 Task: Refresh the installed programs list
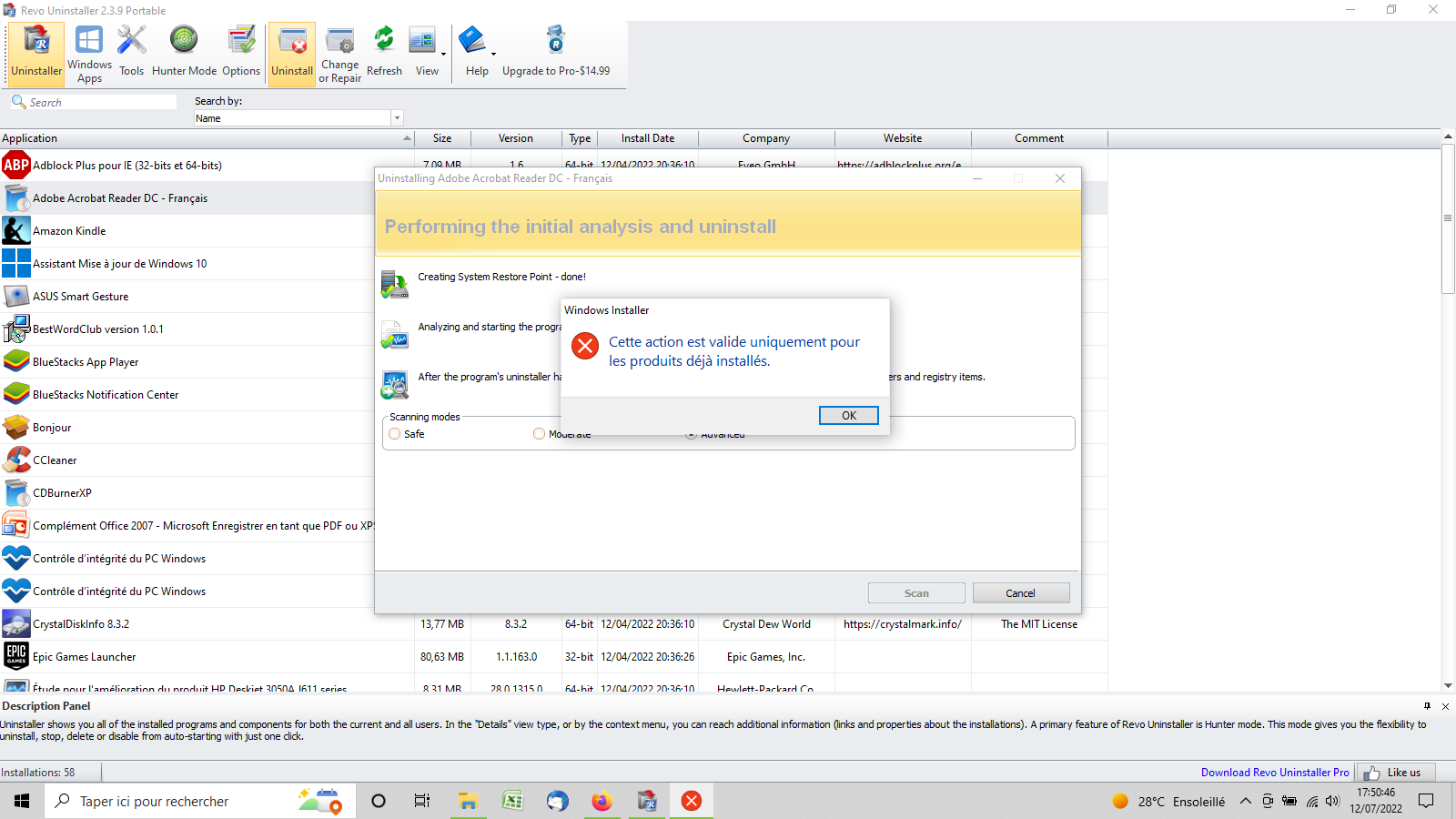pyautogui.click(x=384, y=53)
